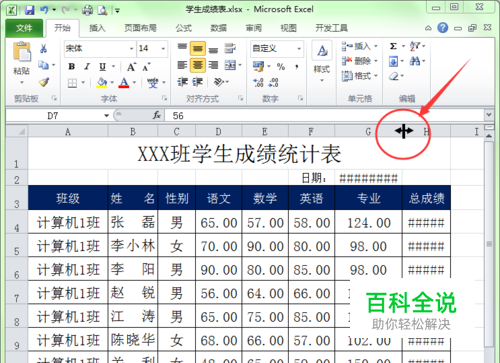Click the Fill down icon

tap(393, 61)
